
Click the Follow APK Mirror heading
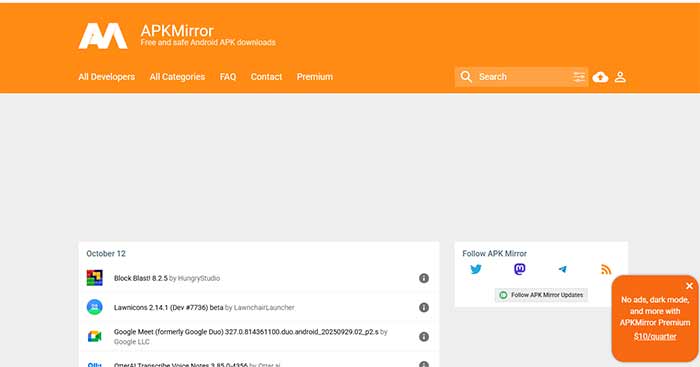tap(494, 254)
